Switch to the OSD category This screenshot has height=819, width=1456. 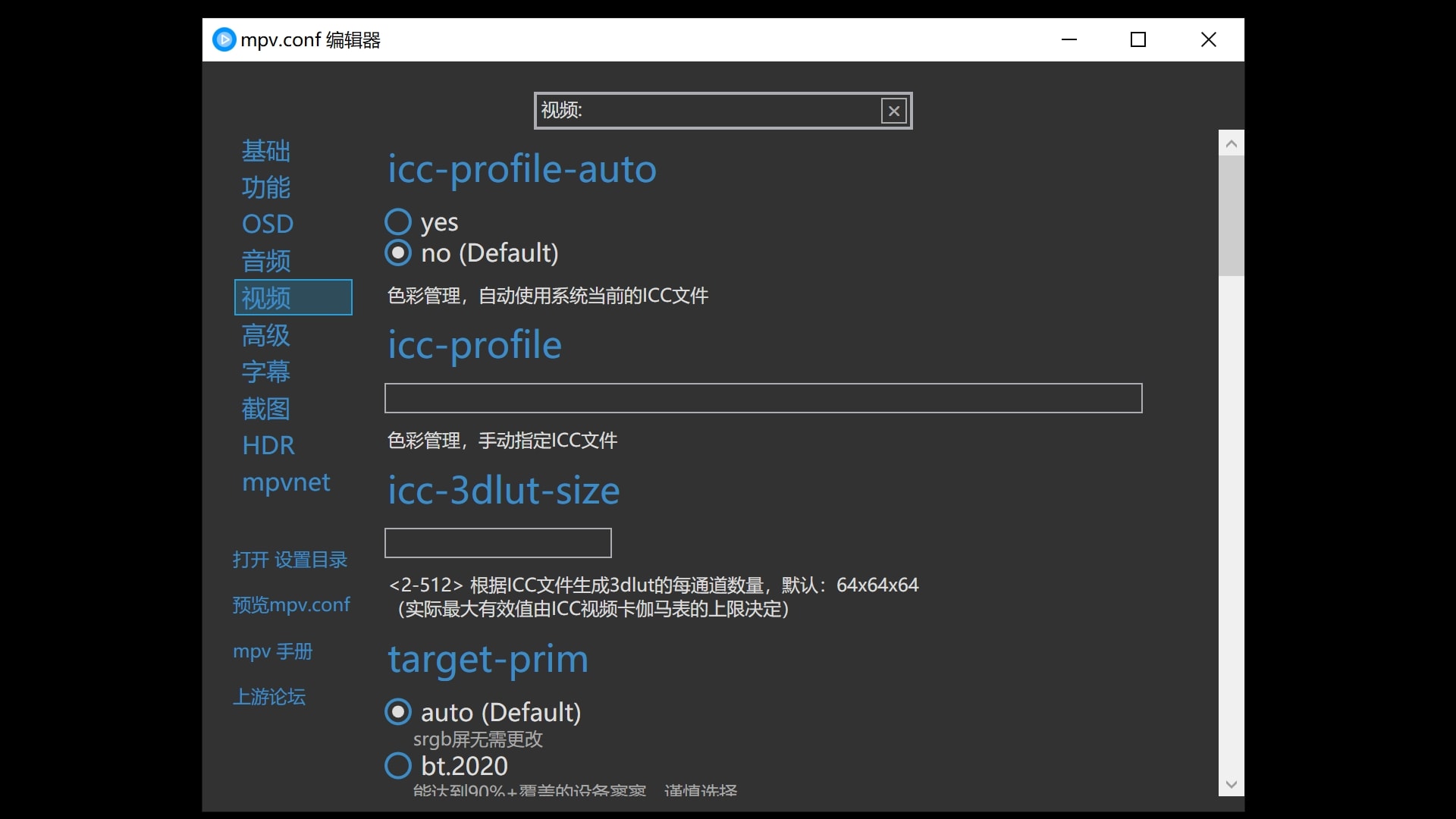point(268,224)
